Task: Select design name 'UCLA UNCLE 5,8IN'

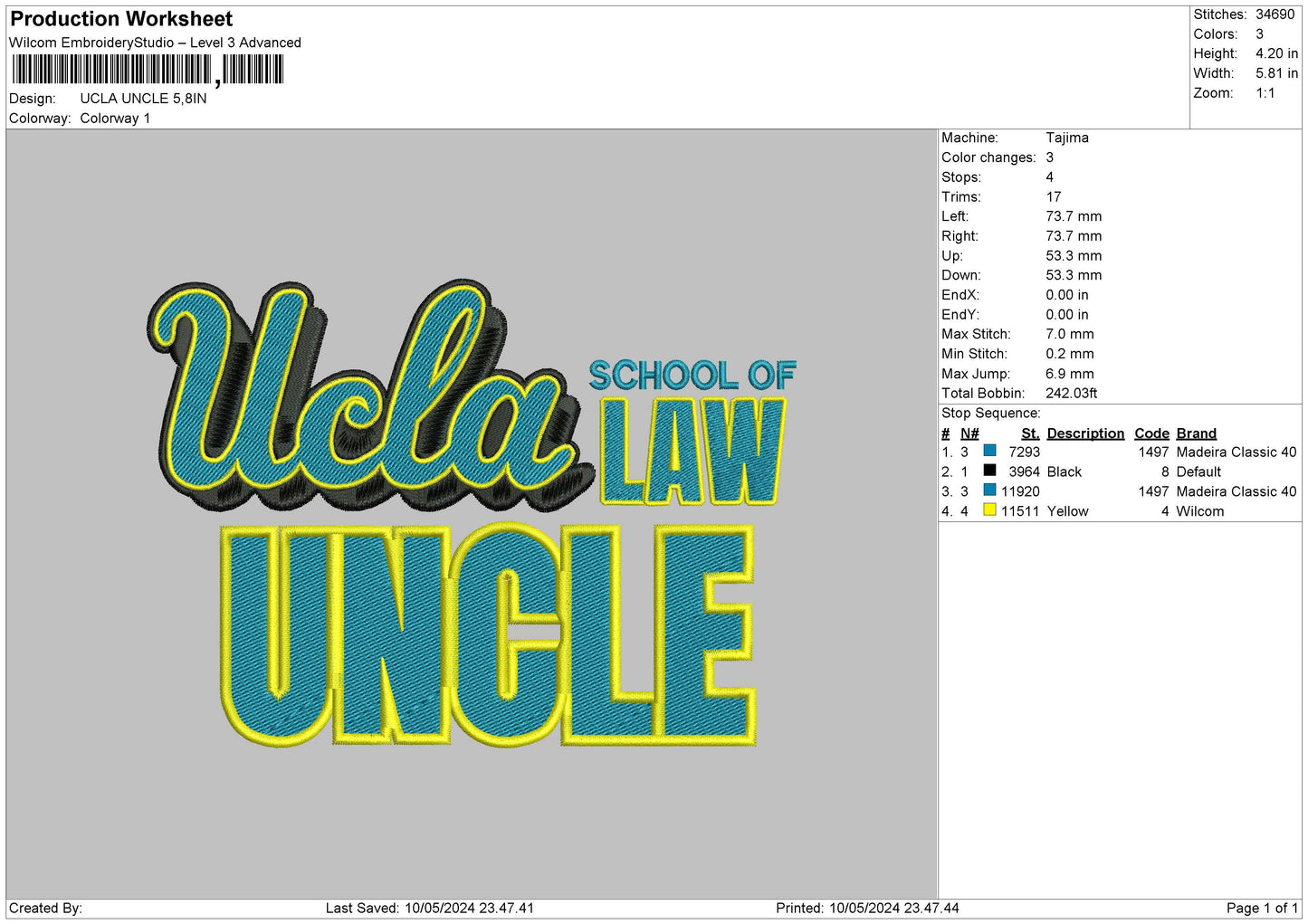Action: [x=143, y=99]
